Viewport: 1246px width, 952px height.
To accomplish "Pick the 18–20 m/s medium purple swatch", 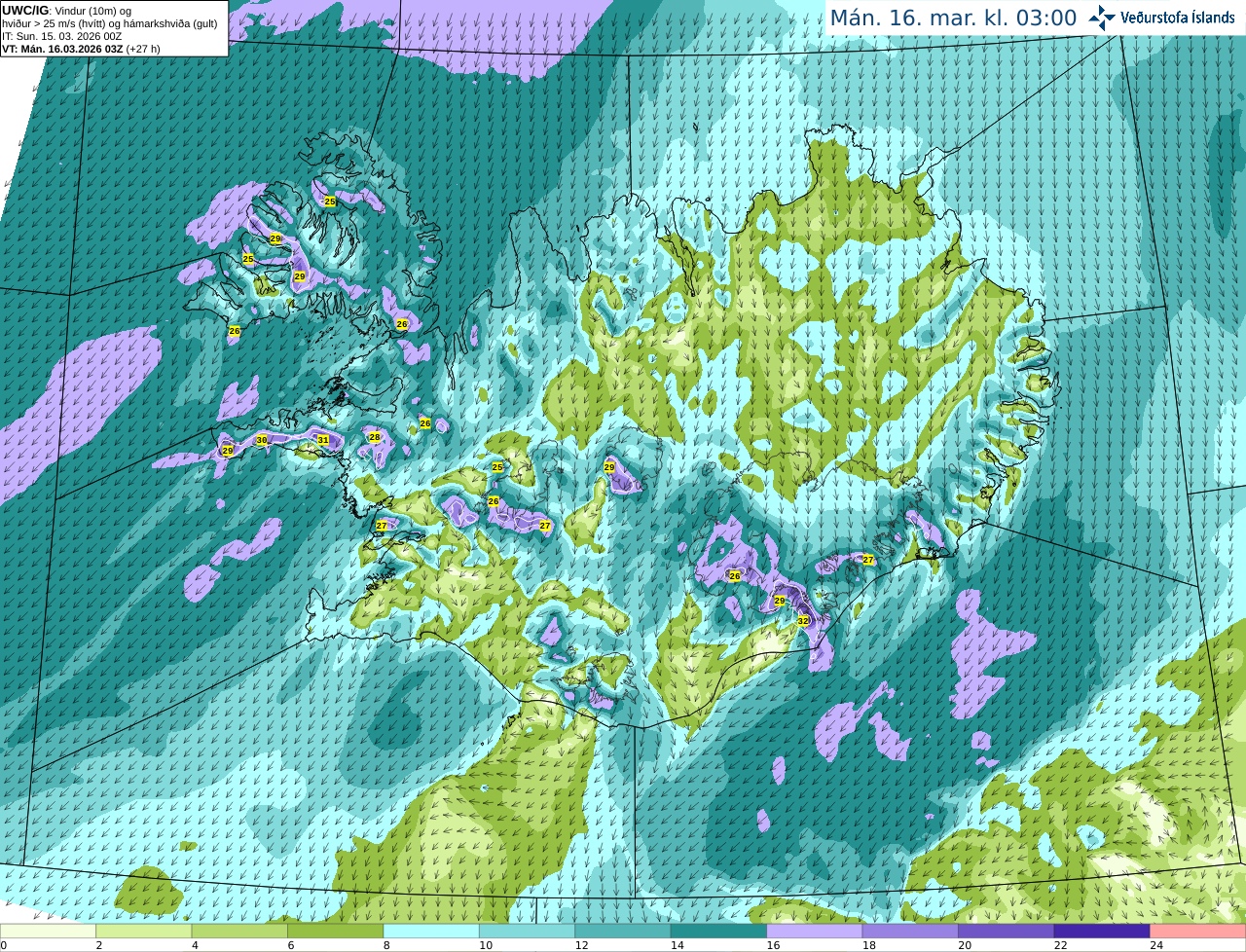I will coord(911,931).
